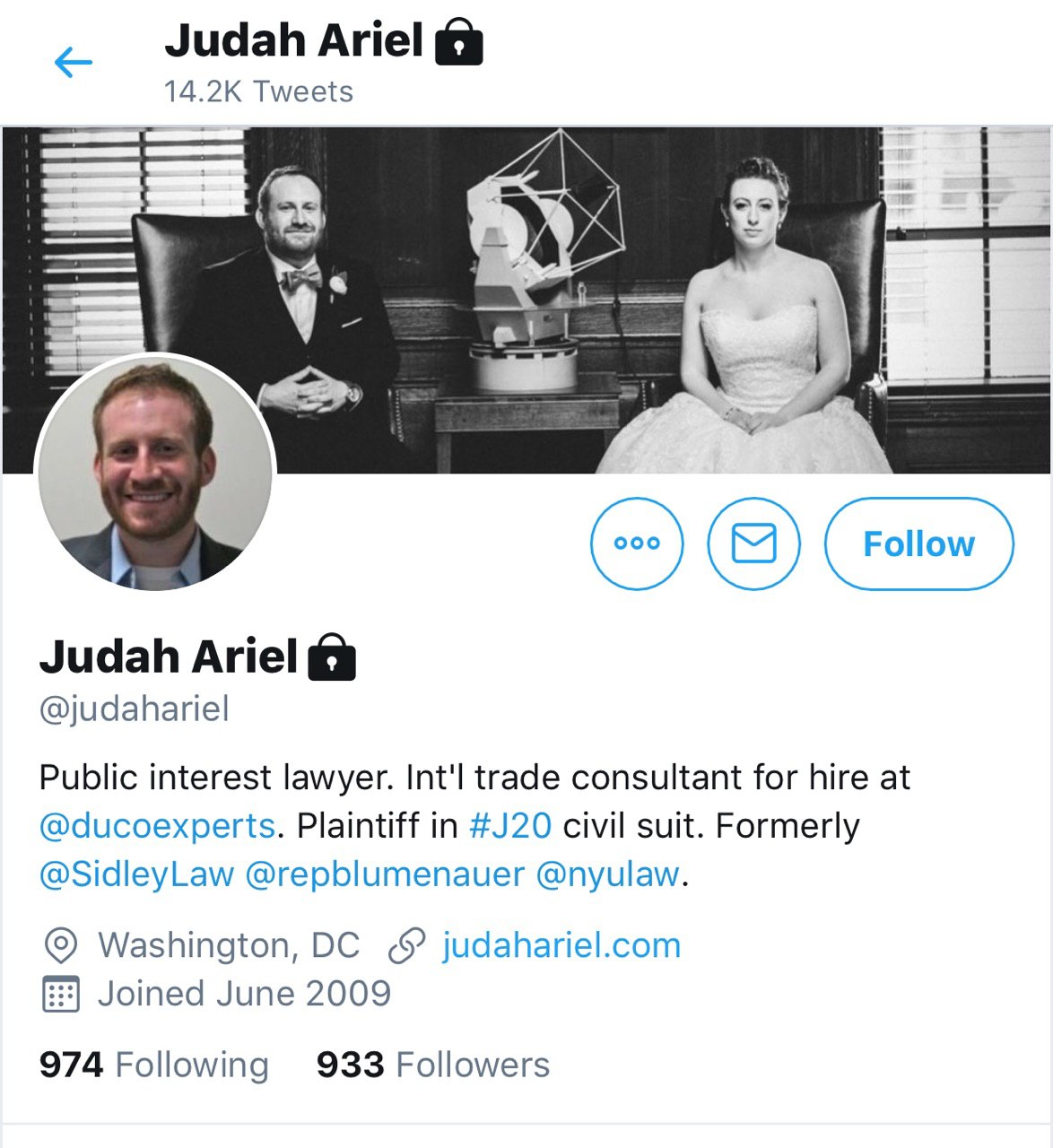1053x1148 pixels.
Task: Open the judahariel.com website link
Action: point(561,945)
